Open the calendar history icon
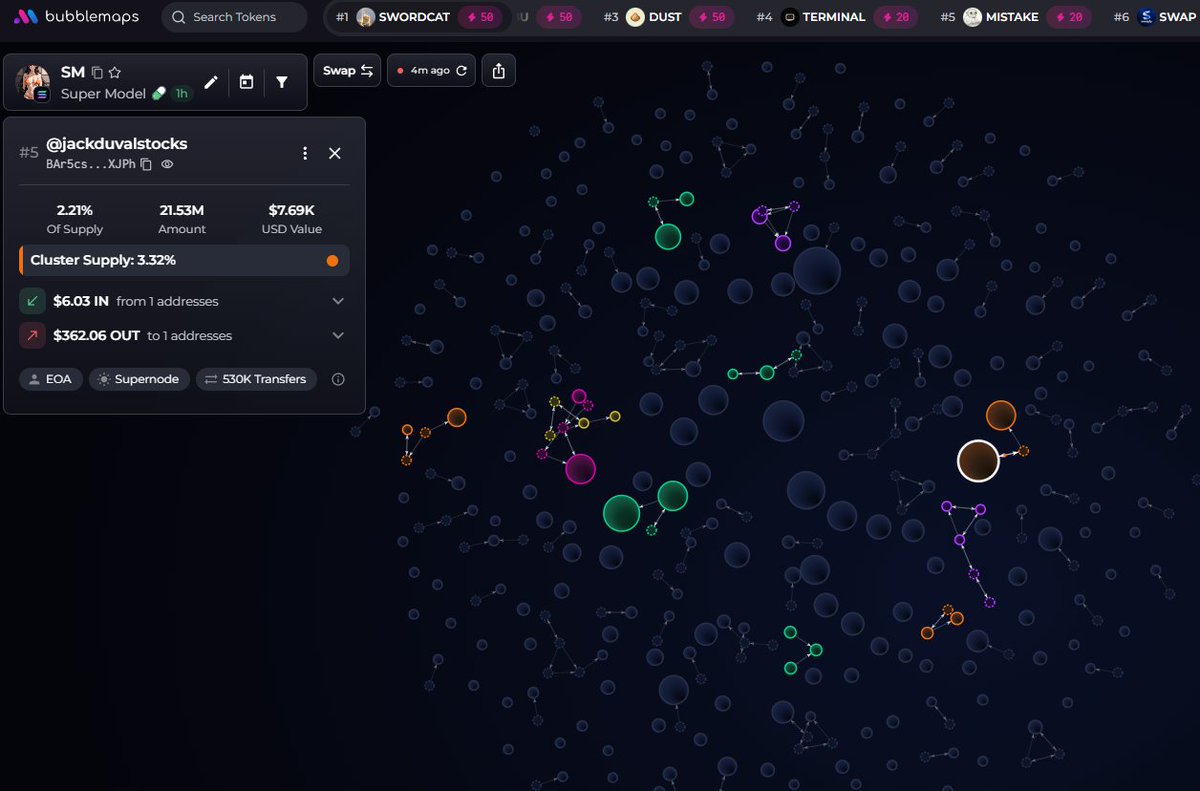1200x791 pixels. click(x=246, y=82)
